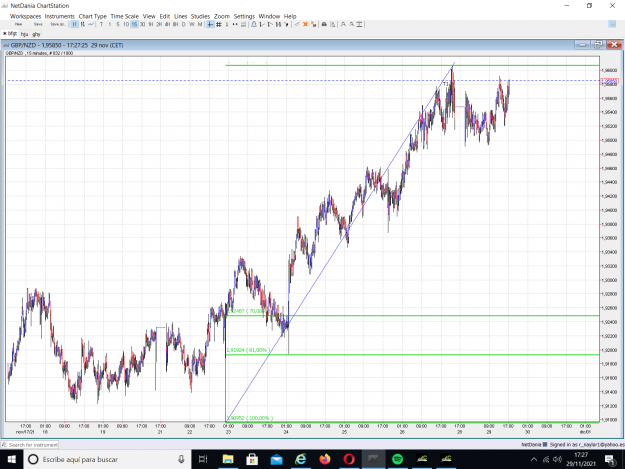Switch to the ghy workspace tab

click(x=36, y=34)
